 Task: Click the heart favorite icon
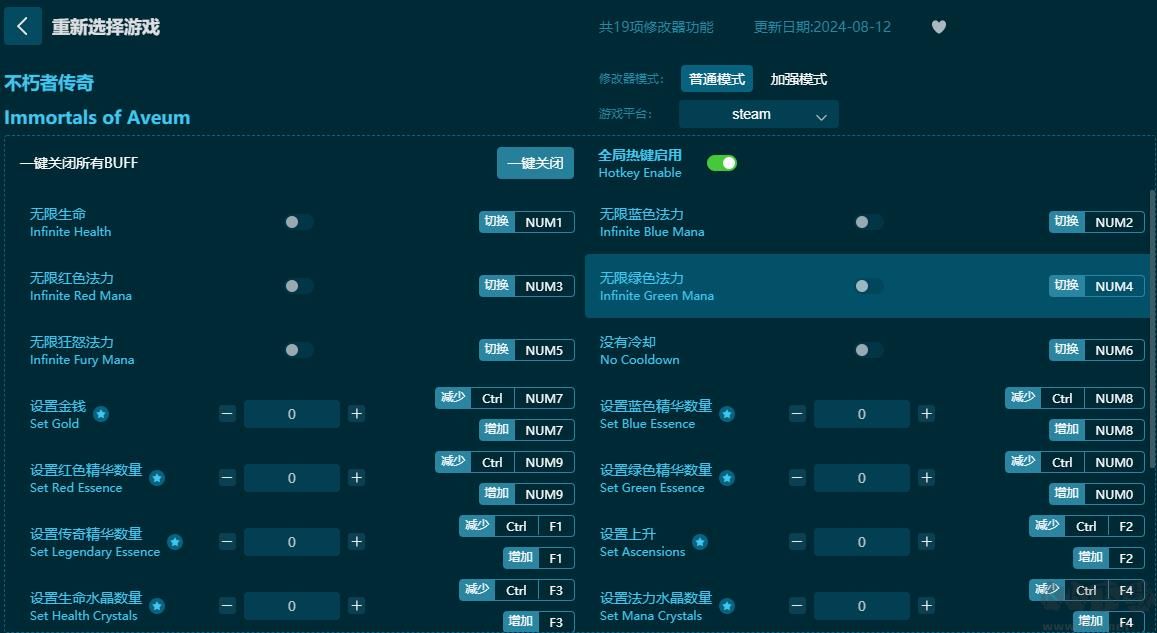click(x=939, y=27)
